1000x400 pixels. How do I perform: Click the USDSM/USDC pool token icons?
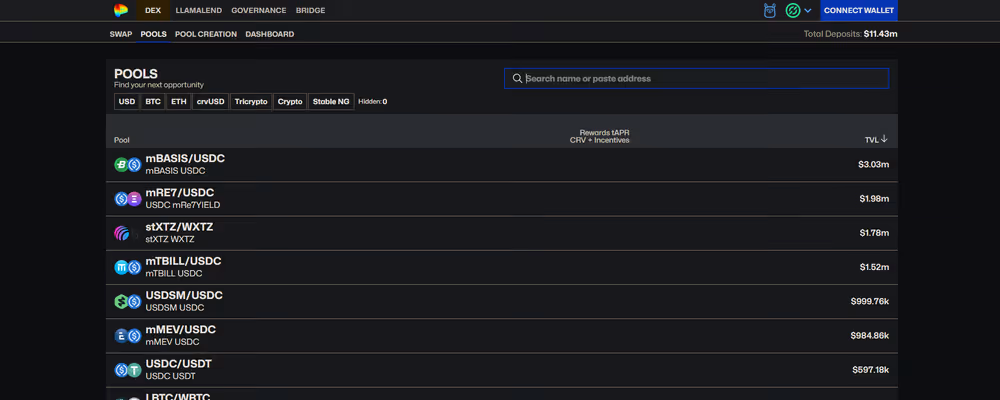tap(127, 301)
